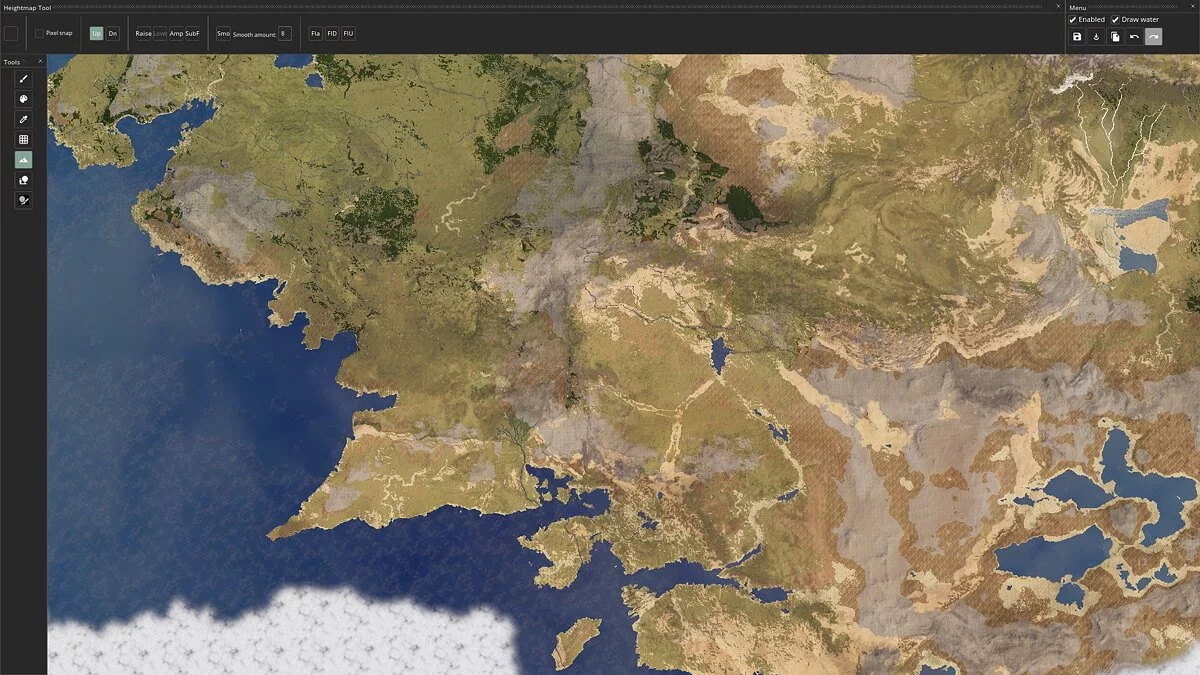Toggle the Draw water checkbox
The height and width of the screenshot is (675, 1200).
[1115, 19]
